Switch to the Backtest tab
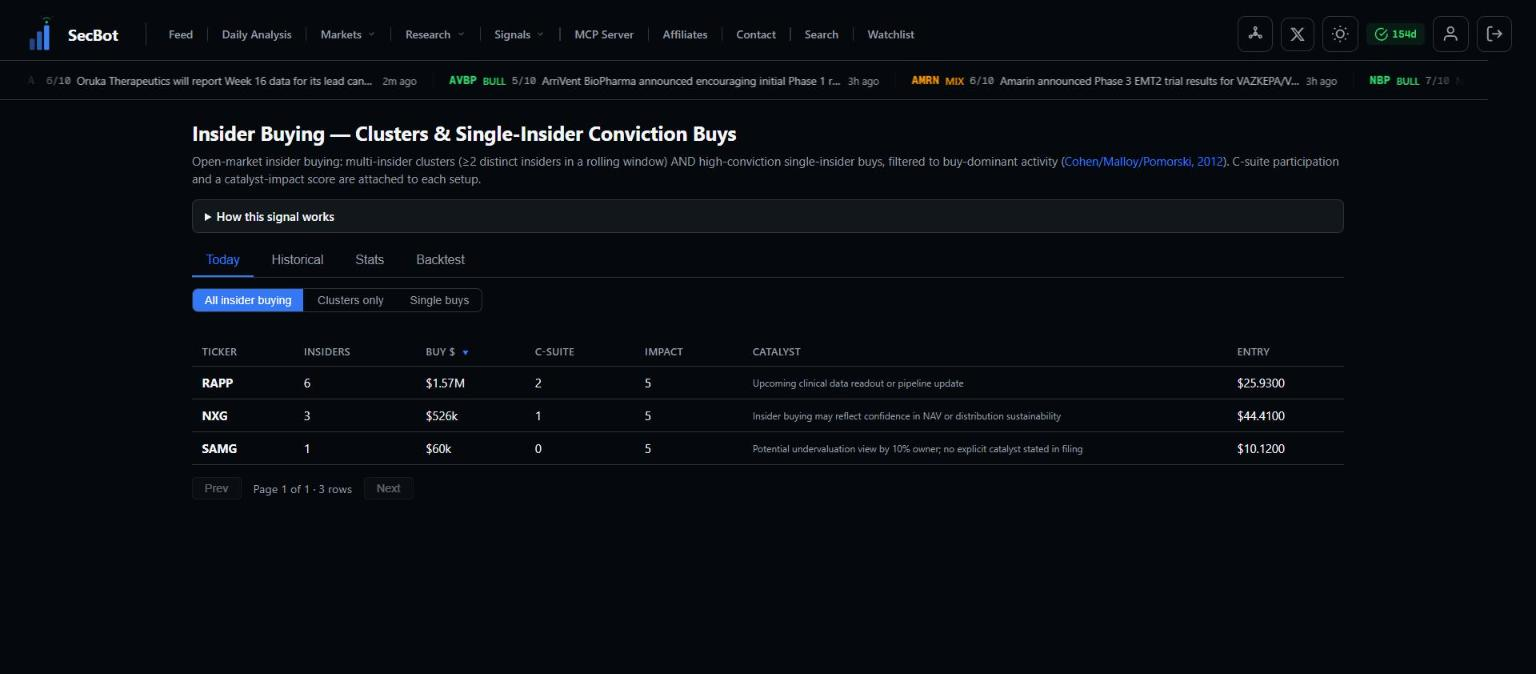 [x=440, y=259]
